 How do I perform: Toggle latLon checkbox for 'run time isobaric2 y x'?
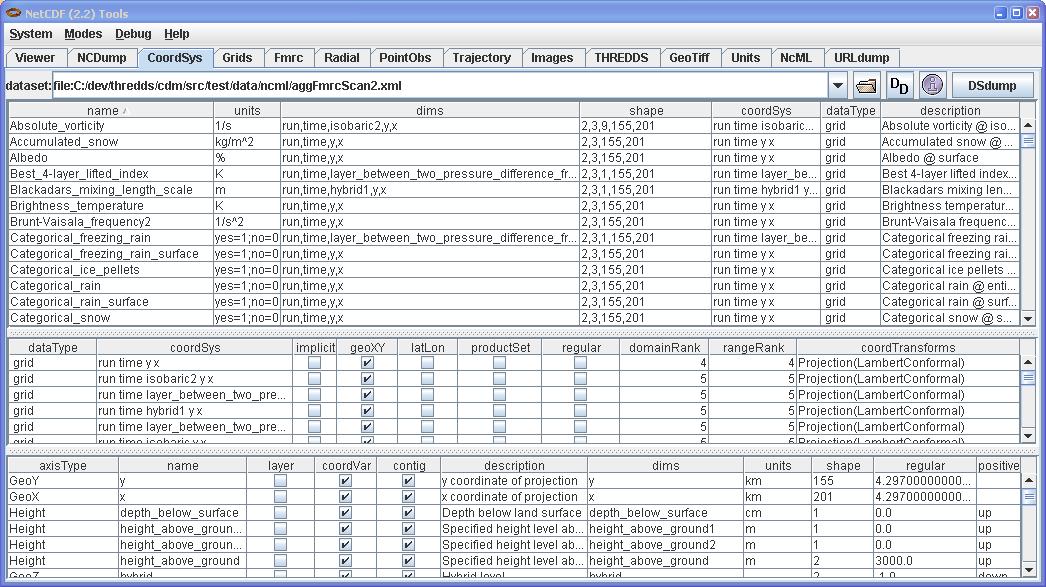point(427,380)
